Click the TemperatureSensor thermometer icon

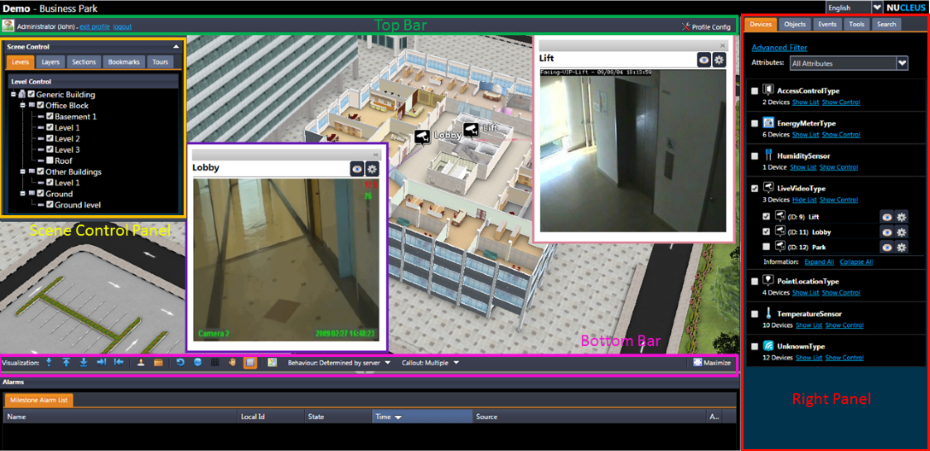pos(767,313)
